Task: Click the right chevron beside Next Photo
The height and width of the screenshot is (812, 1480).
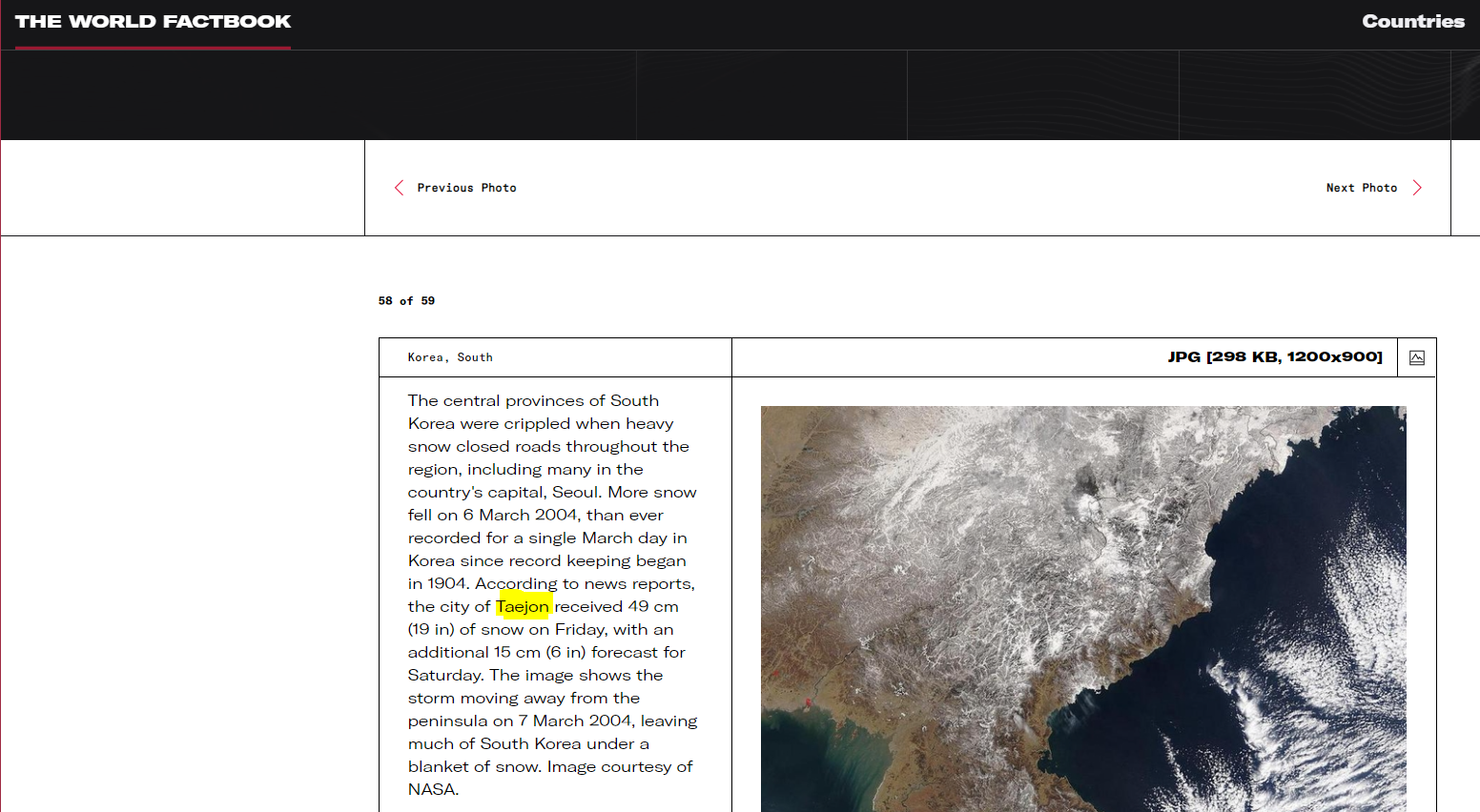Action: click(1417, 188)
